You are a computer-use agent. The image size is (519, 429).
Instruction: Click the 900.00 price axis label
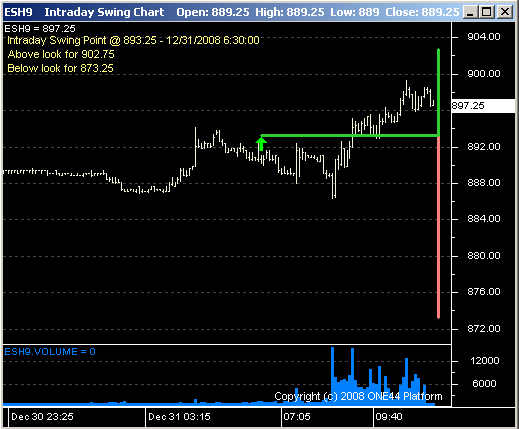(484, 74)
